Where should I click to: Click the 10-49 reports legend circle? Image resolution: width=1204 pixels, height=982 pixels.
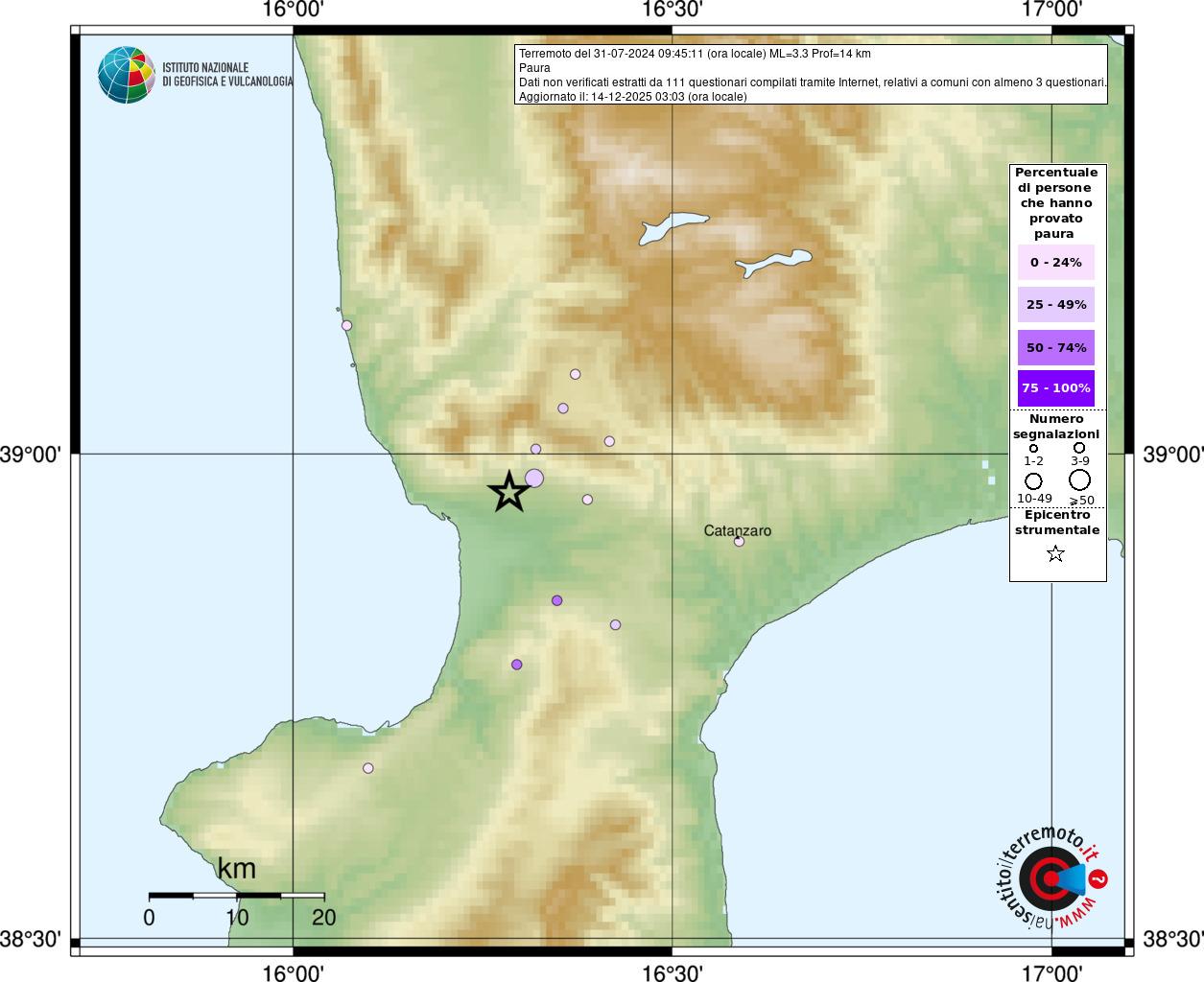pos(1033,481)
